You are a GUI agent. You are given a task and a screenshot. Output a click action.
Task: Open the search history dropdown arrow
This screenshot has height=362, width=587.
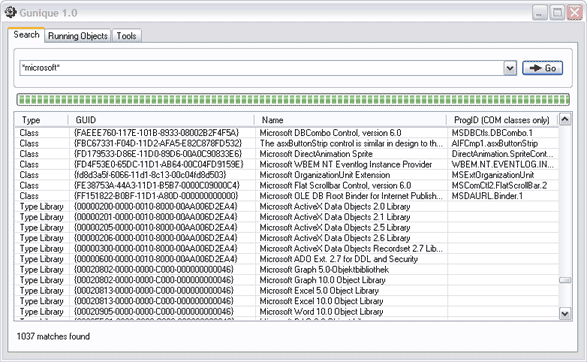(510, 68)
